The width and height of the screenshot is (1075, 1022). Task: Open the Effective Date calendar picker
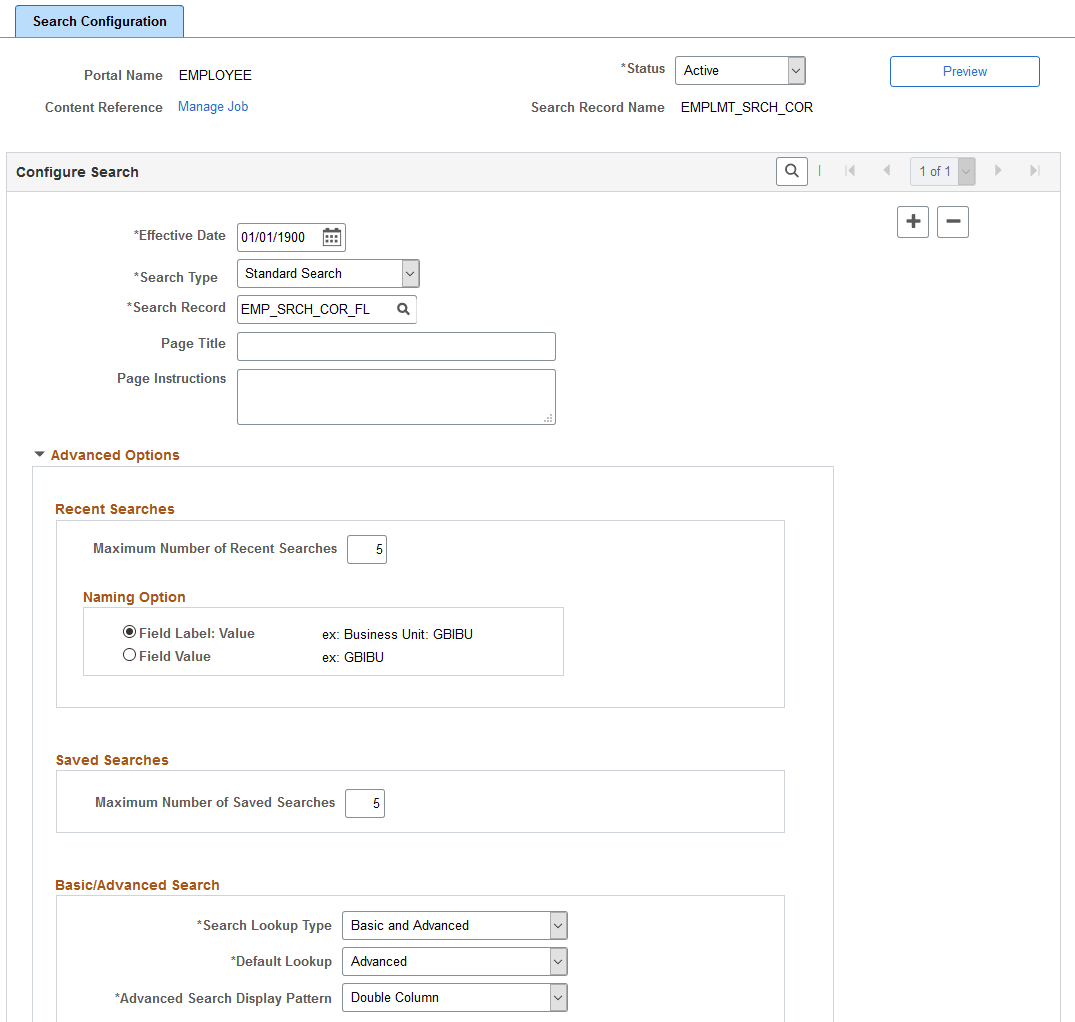331,237
